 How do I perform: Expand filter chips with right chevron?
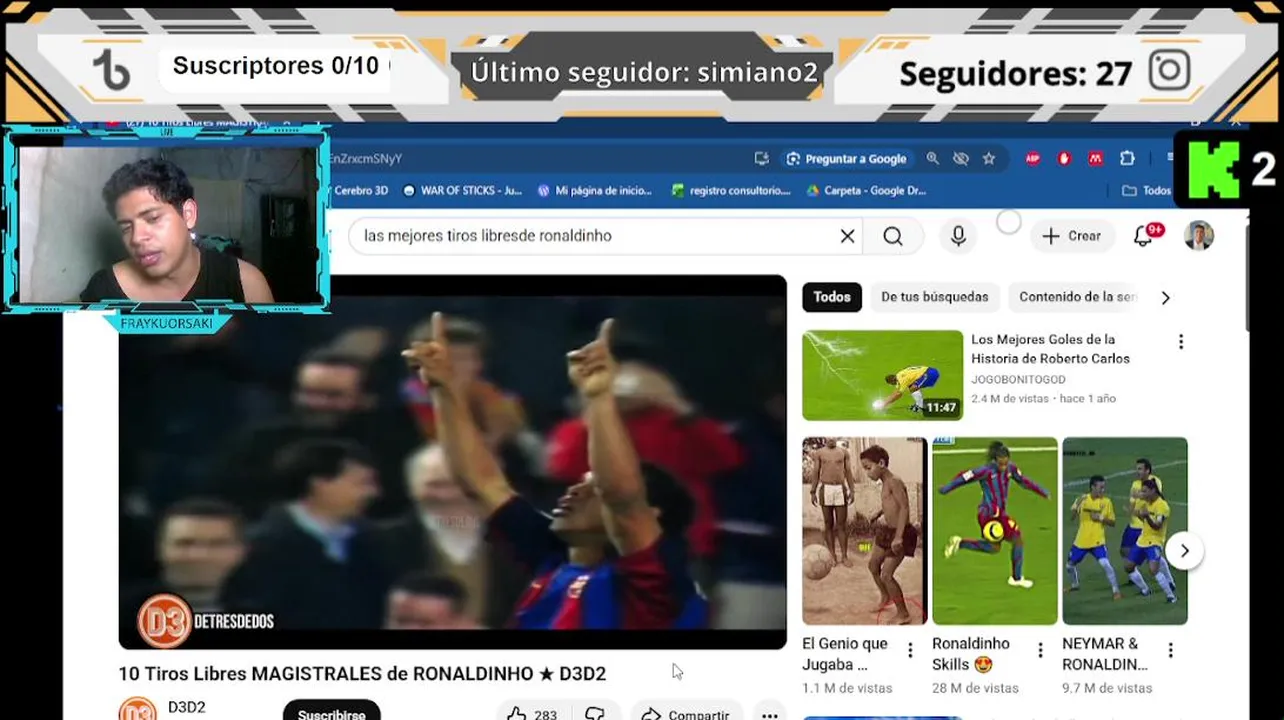tap(1165, 297)
